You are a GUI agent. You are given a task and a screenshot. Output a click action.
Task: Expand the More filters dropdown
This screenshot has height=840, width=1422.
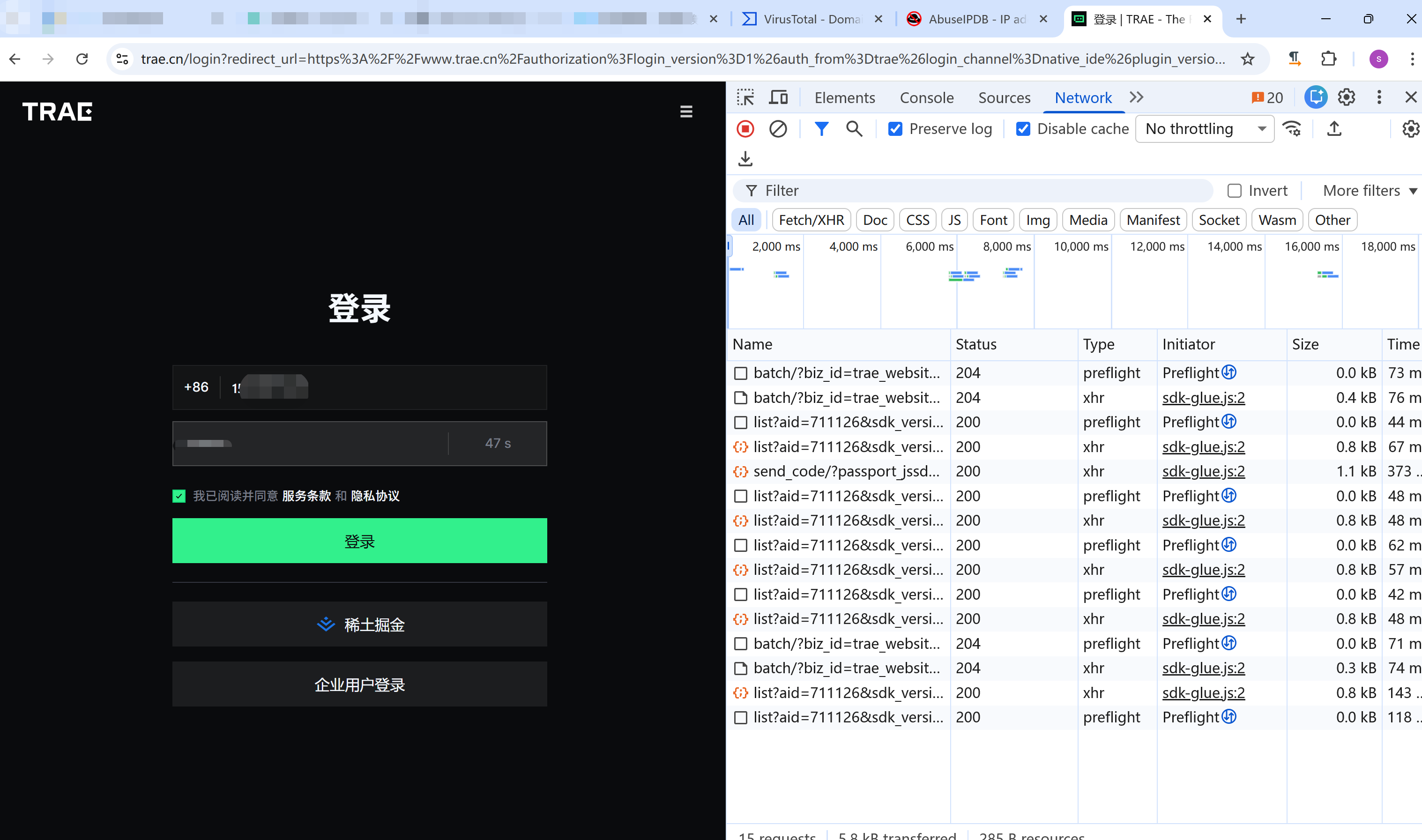[1369, 191]
